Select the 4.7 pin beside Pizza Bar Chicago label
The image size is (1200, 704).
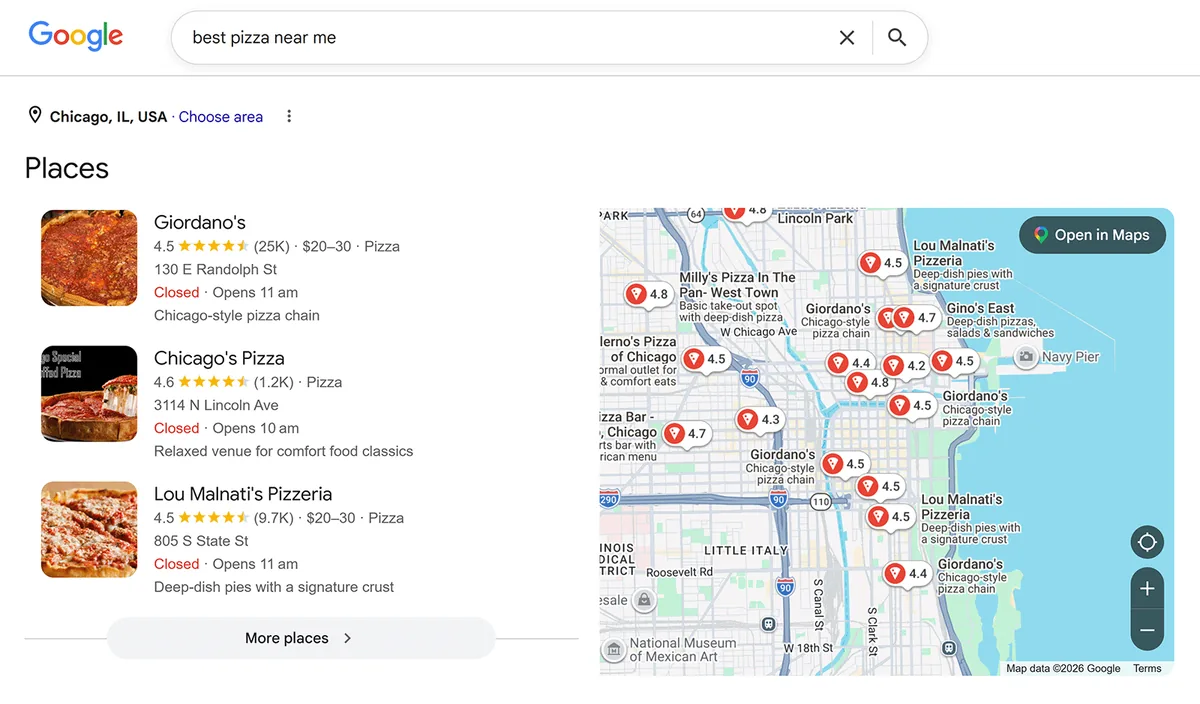[x=686, y=434]
